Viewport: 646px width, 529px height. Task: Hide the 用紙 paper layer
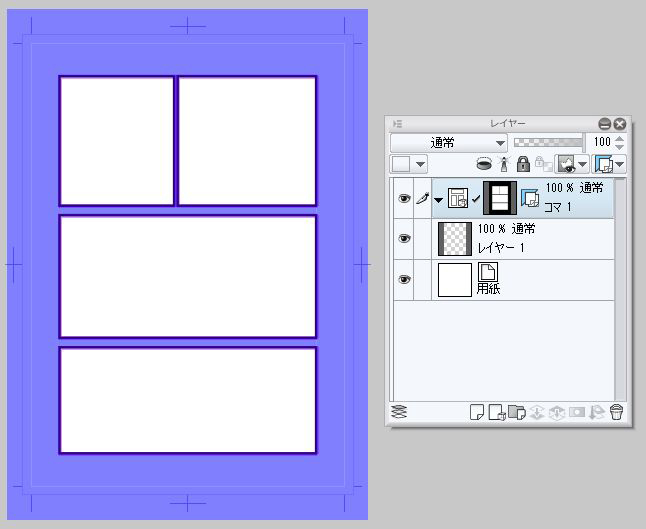pos(404,279)
